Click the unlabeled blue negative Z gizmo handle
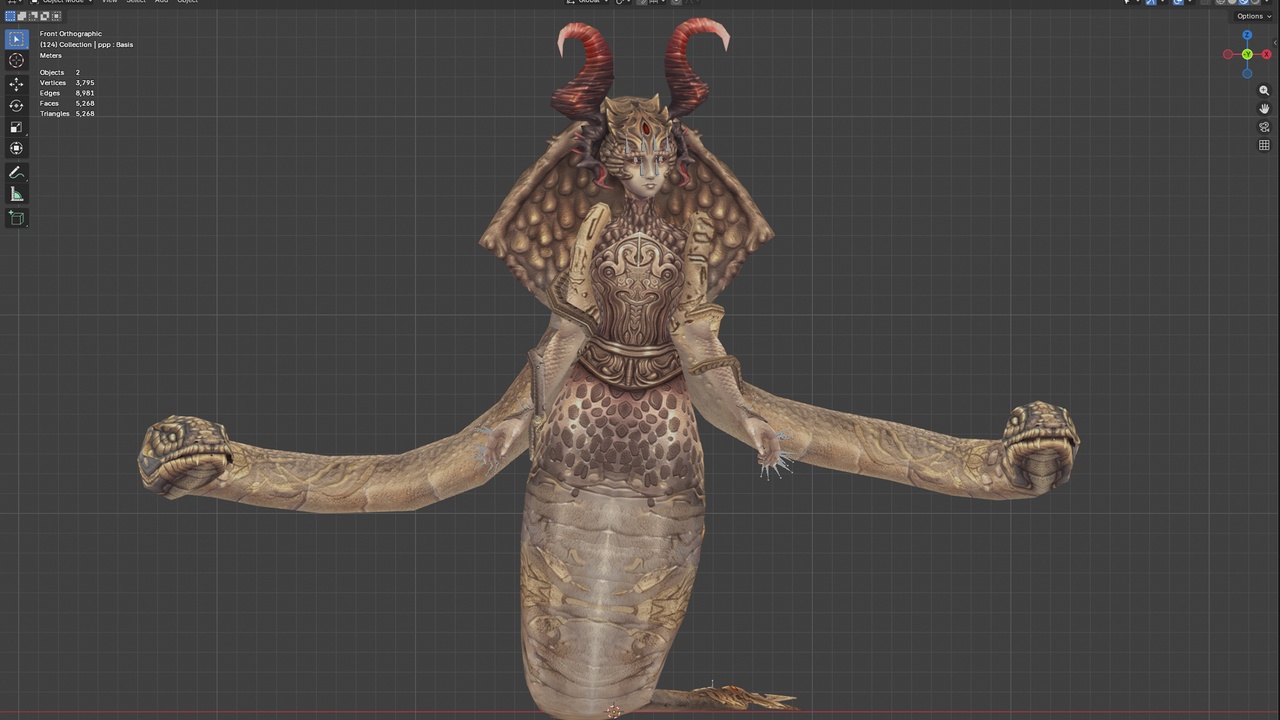This screenshot has height=720, width=1280. click(x=1247, y=73)
